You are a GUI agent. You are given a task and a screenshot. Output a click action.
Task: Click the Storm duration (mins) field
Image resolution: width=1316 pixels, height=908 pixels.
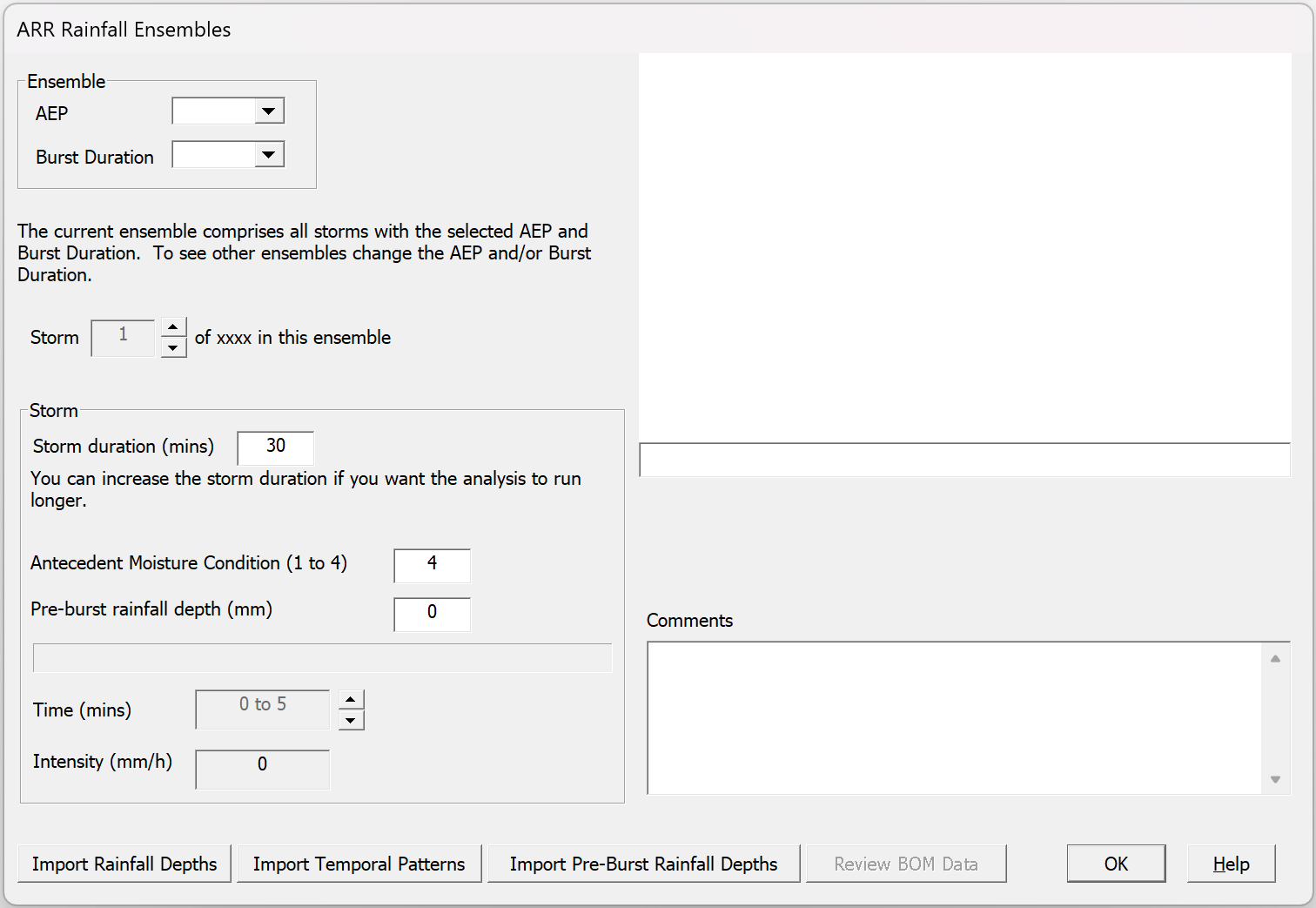pos(275,447)
